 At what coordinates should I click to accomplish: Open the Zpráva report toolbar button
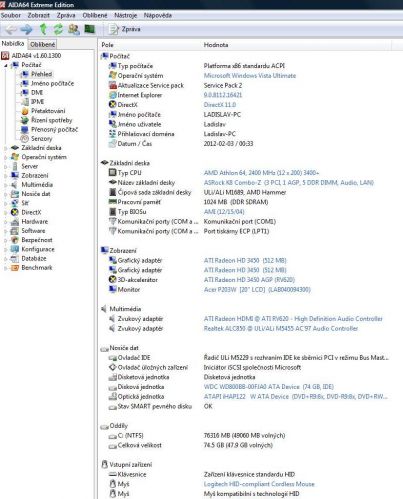tap(125, 29)
